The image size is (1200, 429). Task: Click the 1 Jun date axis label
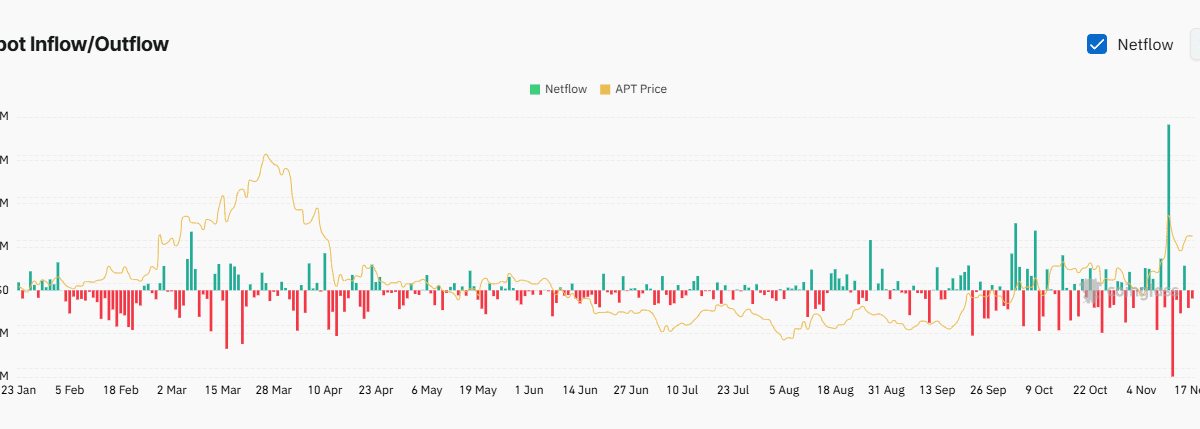[527, 390]
